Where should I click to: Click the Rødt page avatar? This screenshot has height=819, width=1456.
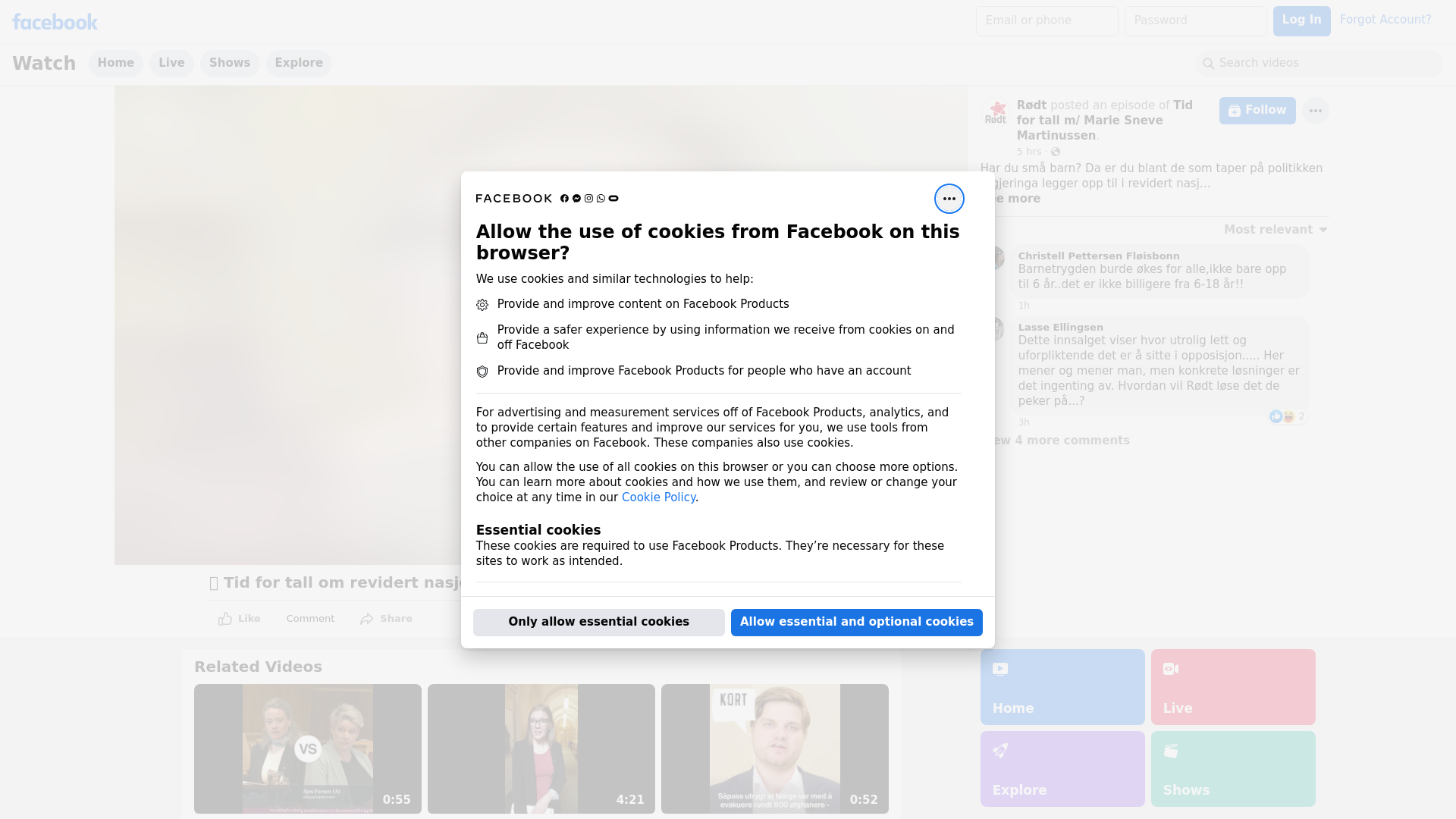pos(996,112)
